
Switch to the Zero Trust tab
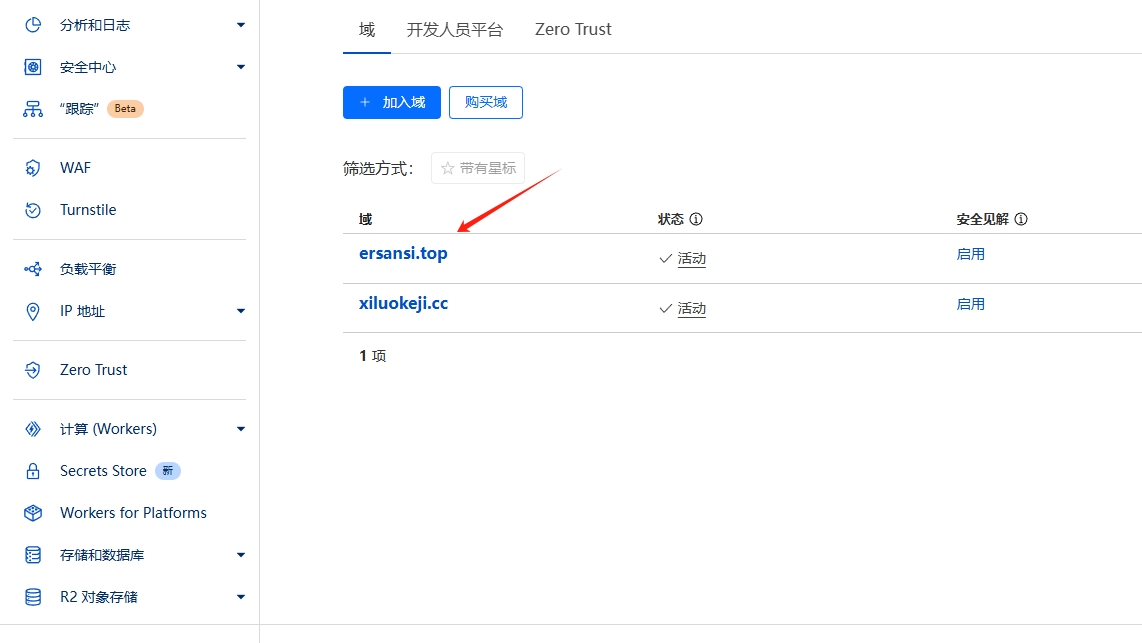pos(573,29)
